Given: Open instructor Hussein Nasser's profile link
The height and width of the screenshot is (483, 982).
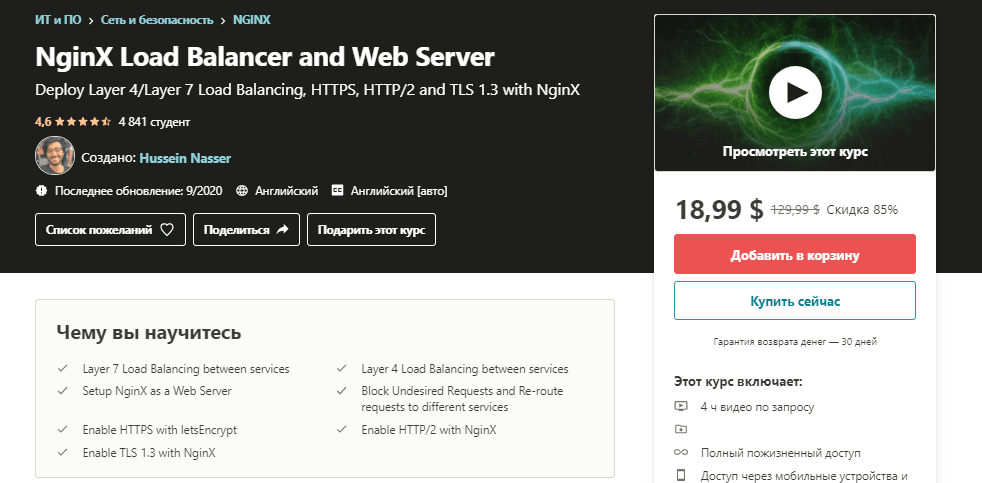Looking at the screenshot, I should (x=185, y=158).
